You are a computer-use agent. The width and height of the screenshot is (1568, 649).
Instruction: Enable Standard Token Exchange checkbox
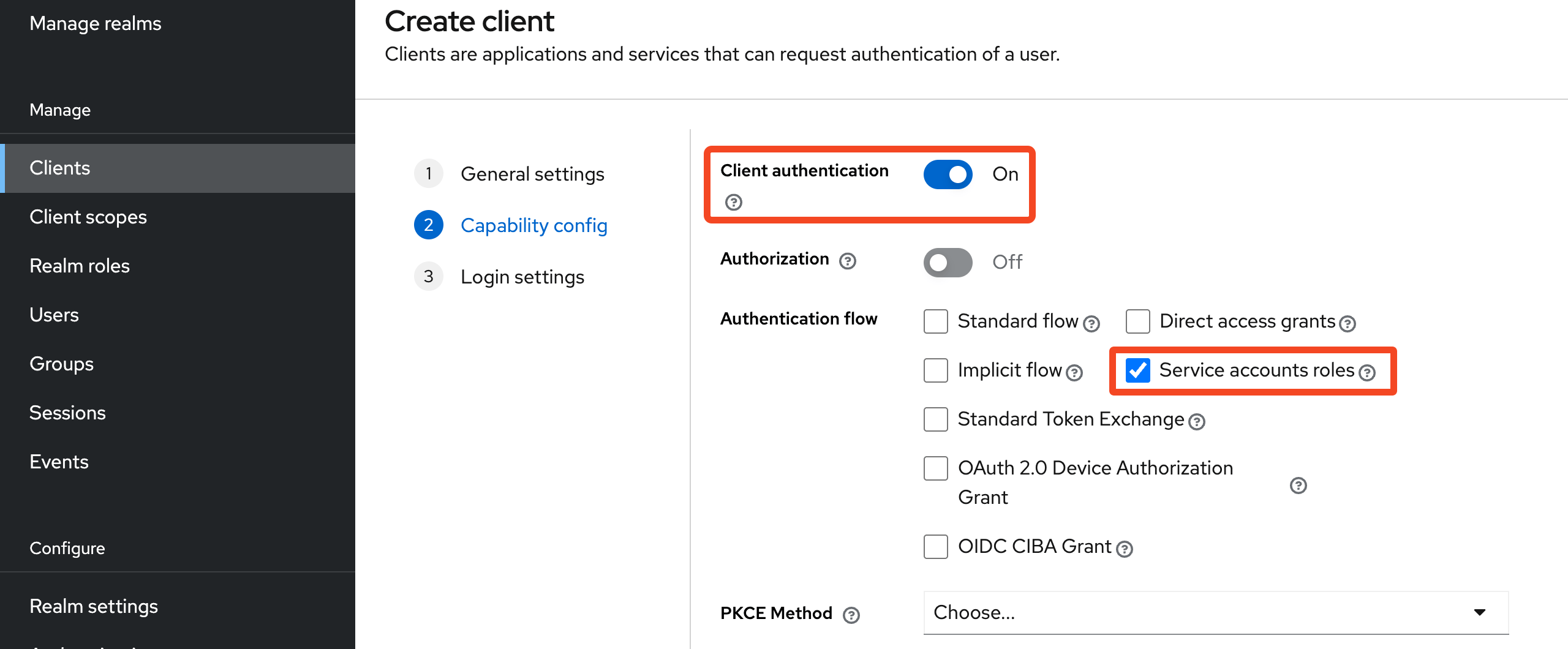935,419
